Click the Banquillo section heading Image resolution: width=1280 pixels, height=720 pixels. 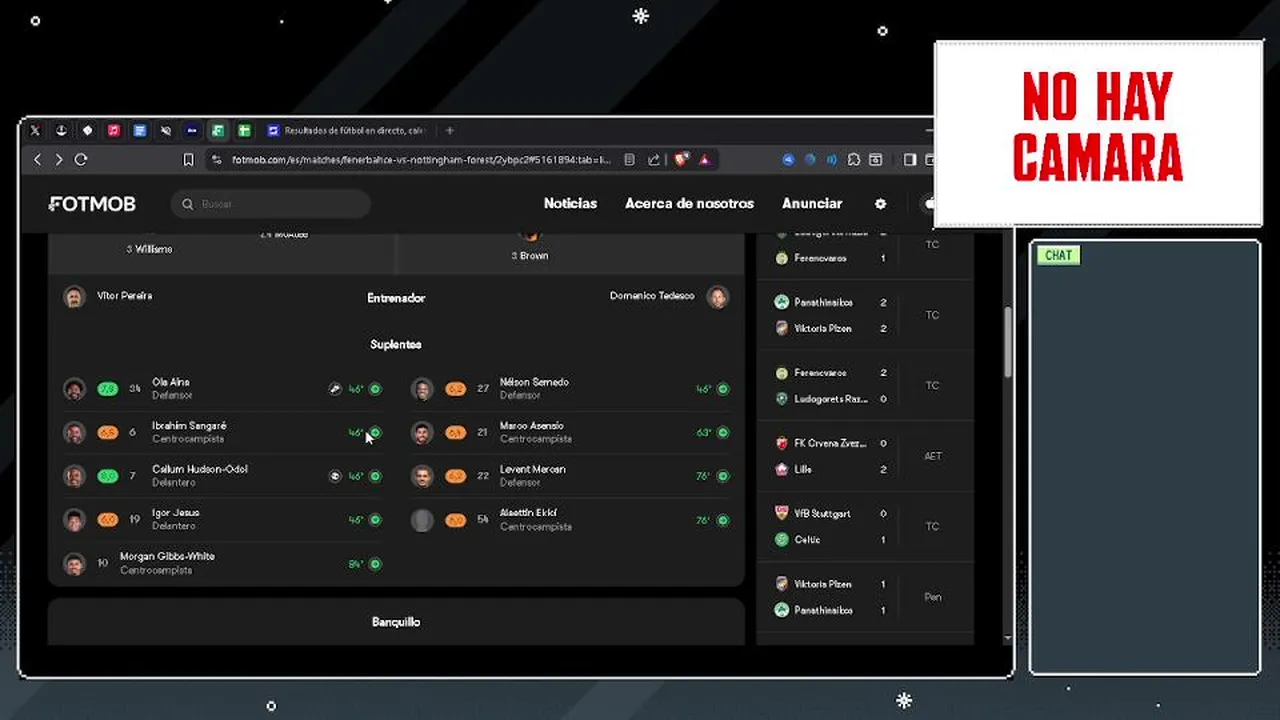coord(396,622)
